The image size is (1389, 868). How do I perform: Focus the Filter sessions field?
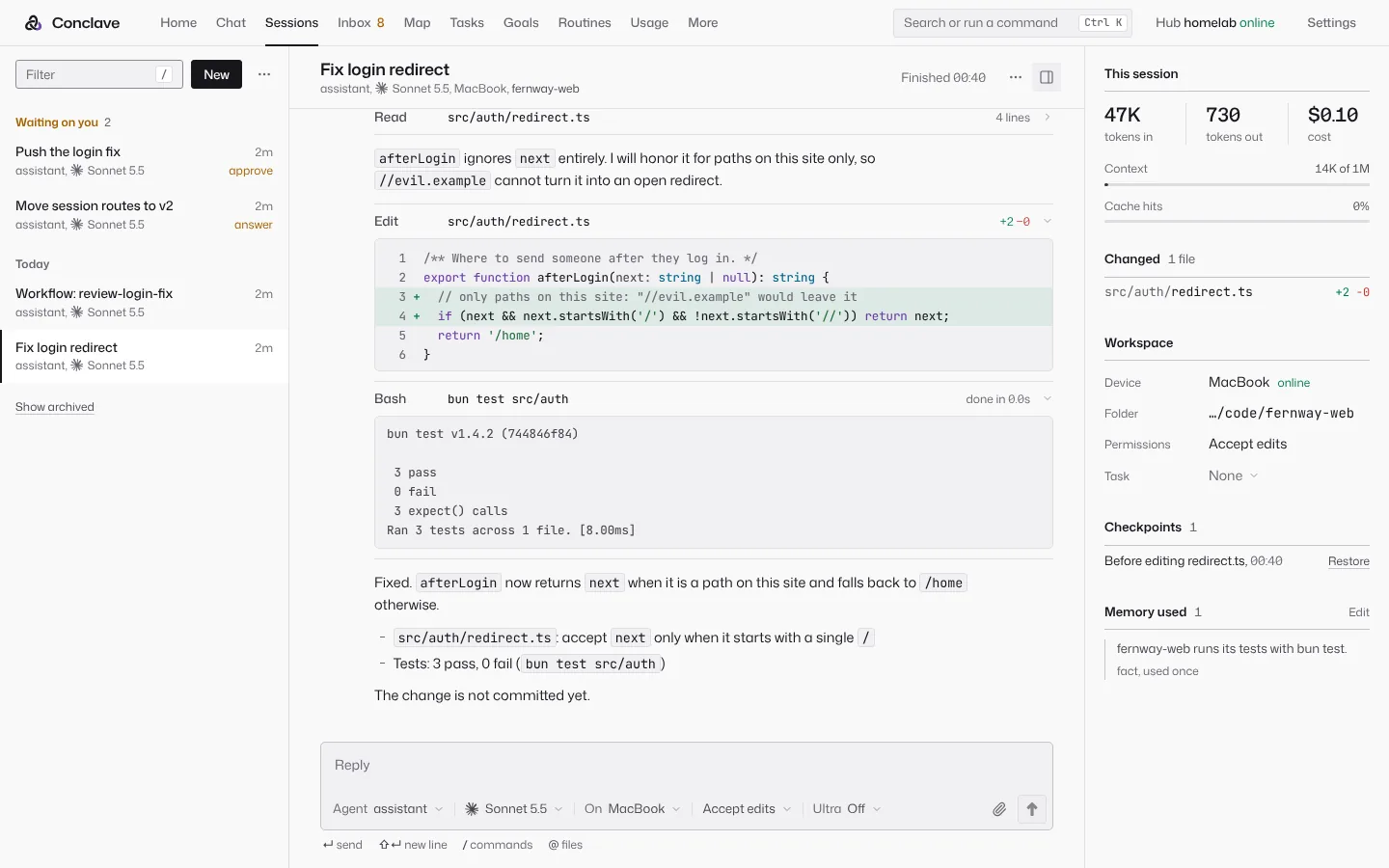tap(99, 74)
